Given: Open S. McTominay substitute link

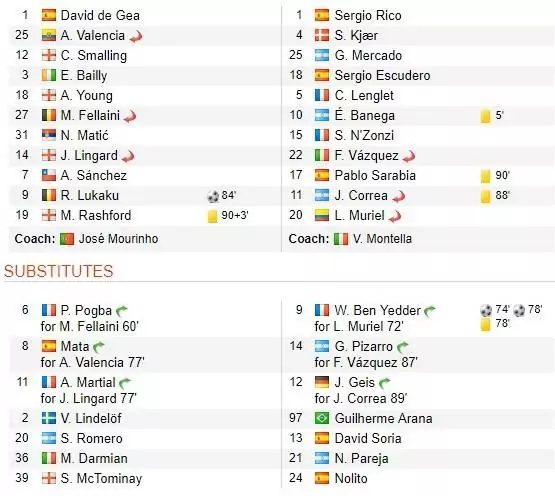Looking at the screenshot, I should tap(101, 479).
